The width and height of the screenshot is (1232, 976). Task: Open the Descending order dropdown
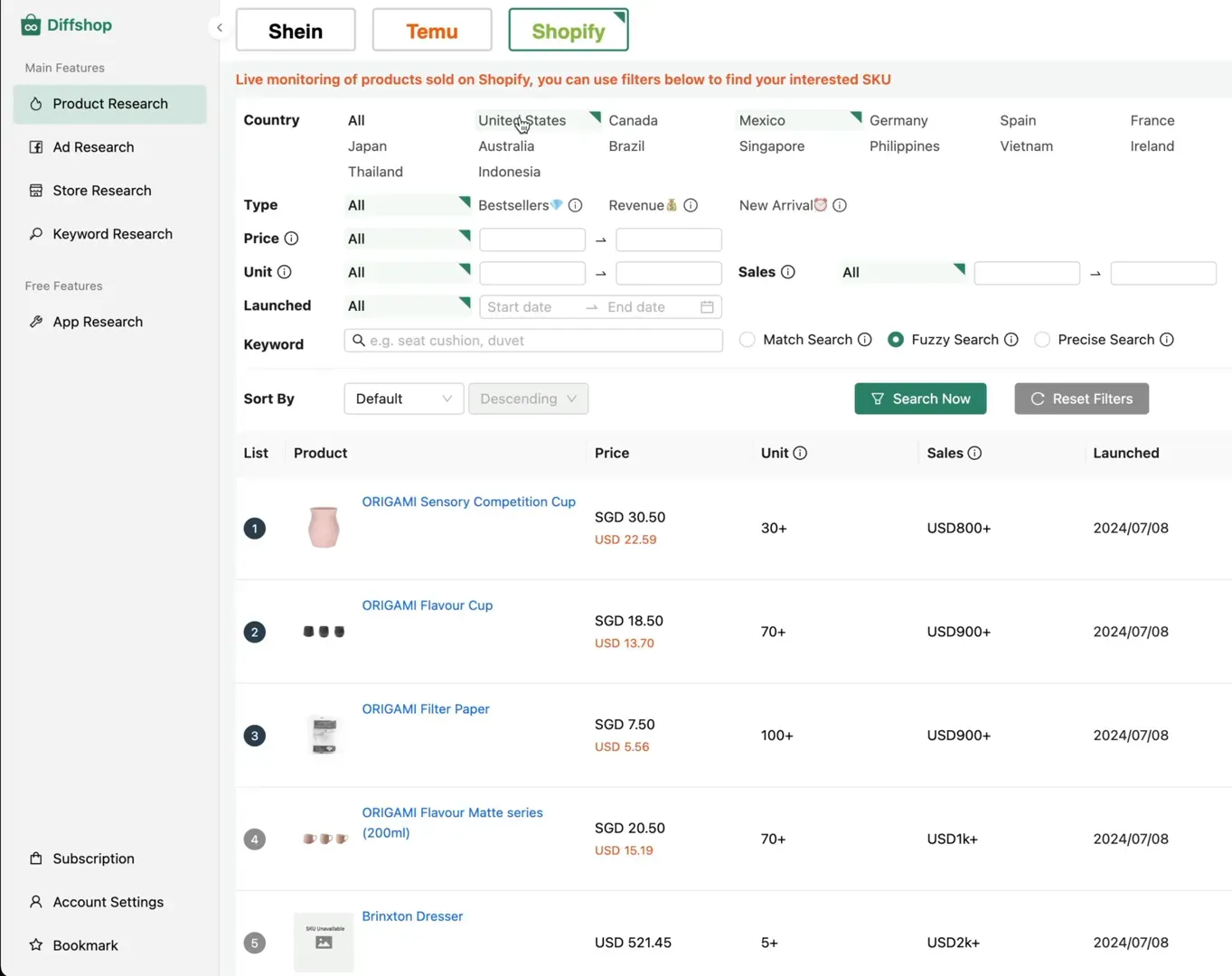[528, 399]
